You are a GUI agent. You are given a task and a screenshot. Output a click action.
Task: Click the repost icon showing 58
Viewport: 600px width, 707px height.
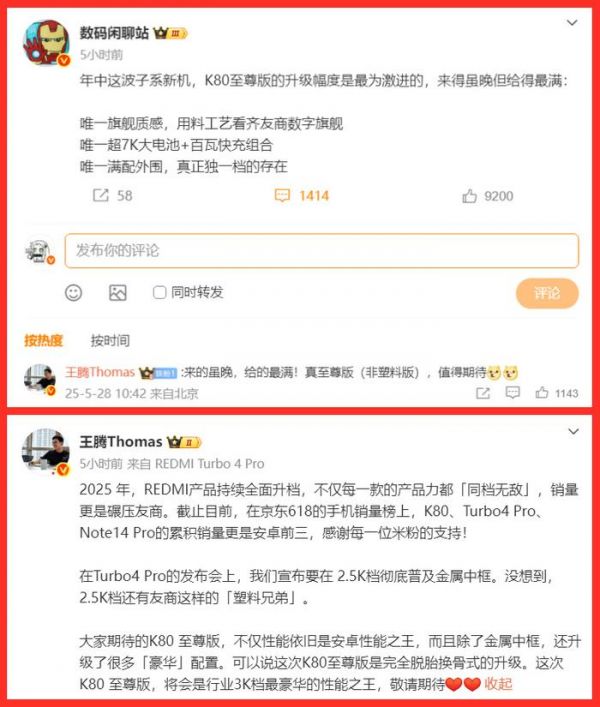point(101,195)
